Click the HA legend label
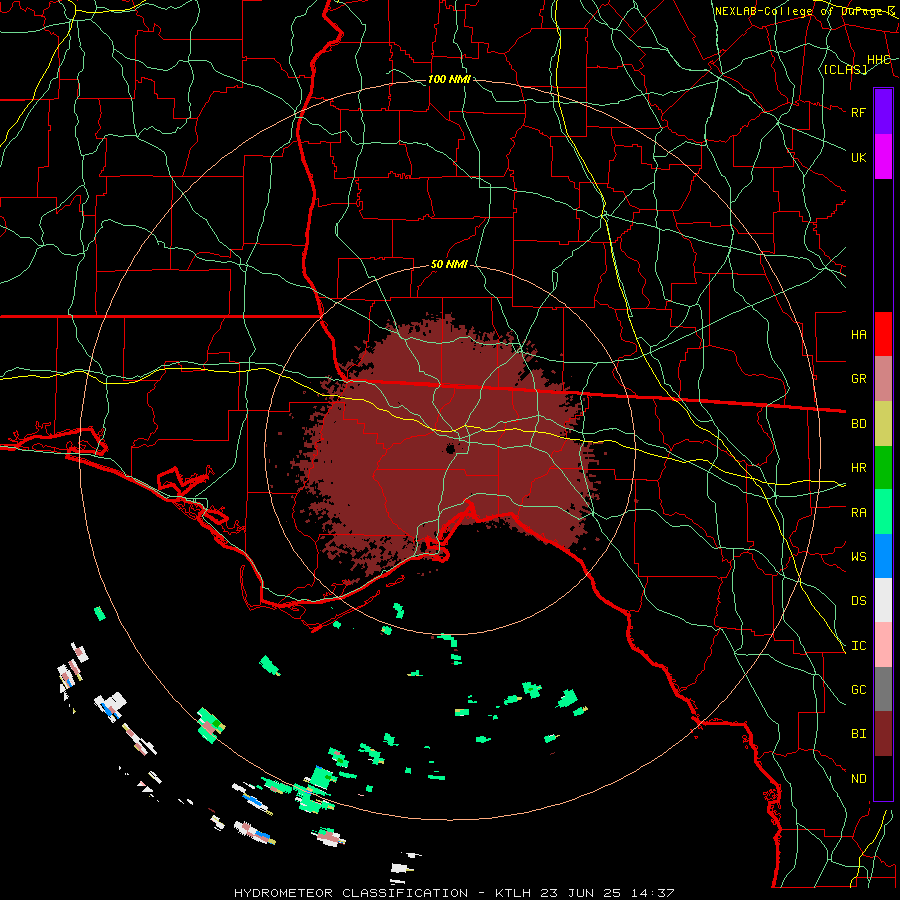Screen dimensions: 900x900 point(859,334)
